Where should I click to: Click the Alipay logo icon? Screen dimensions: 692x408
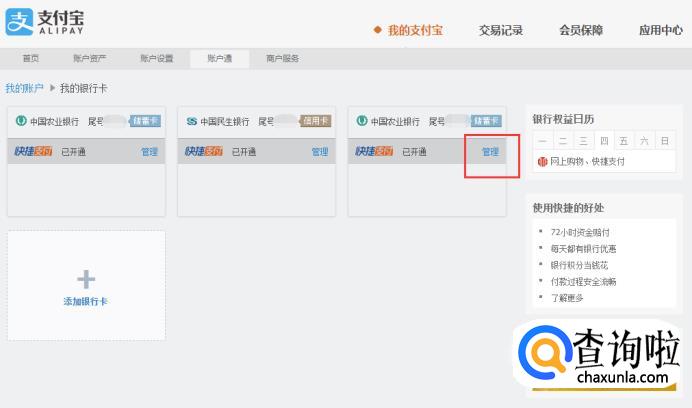pos(19,22)
